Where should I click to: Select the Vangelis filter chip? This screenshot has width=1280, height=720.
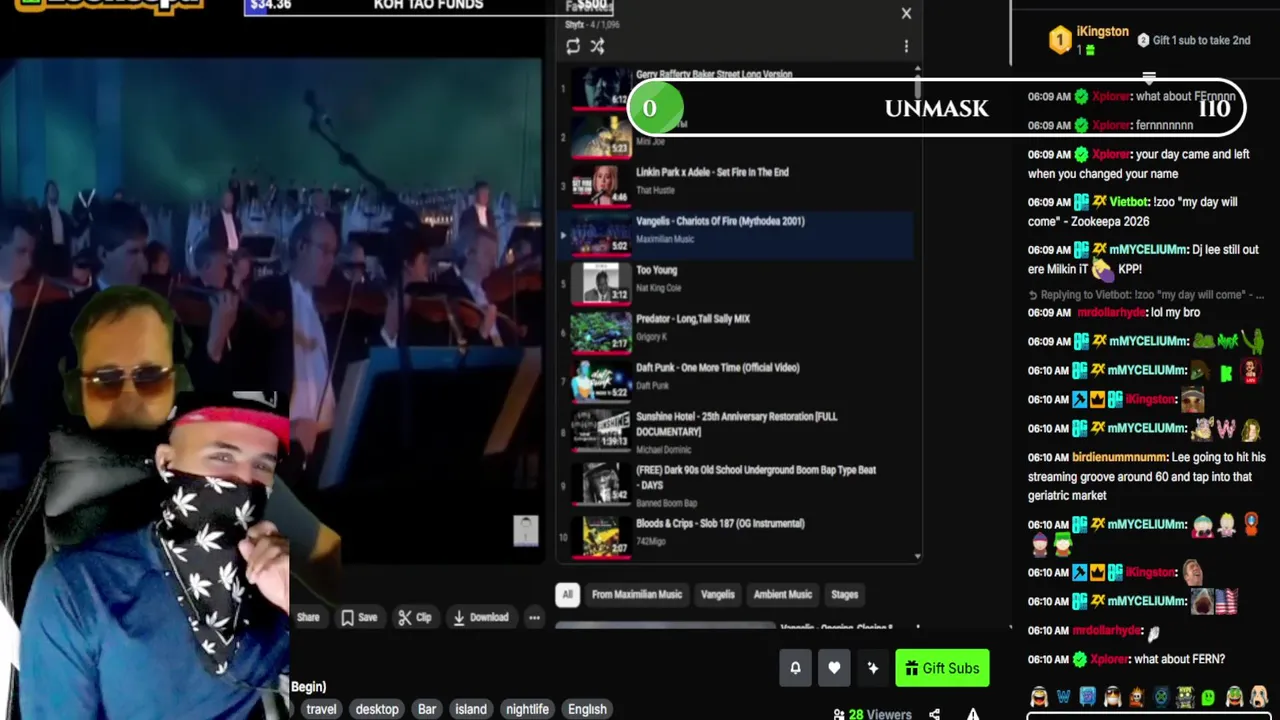point(717,594)
